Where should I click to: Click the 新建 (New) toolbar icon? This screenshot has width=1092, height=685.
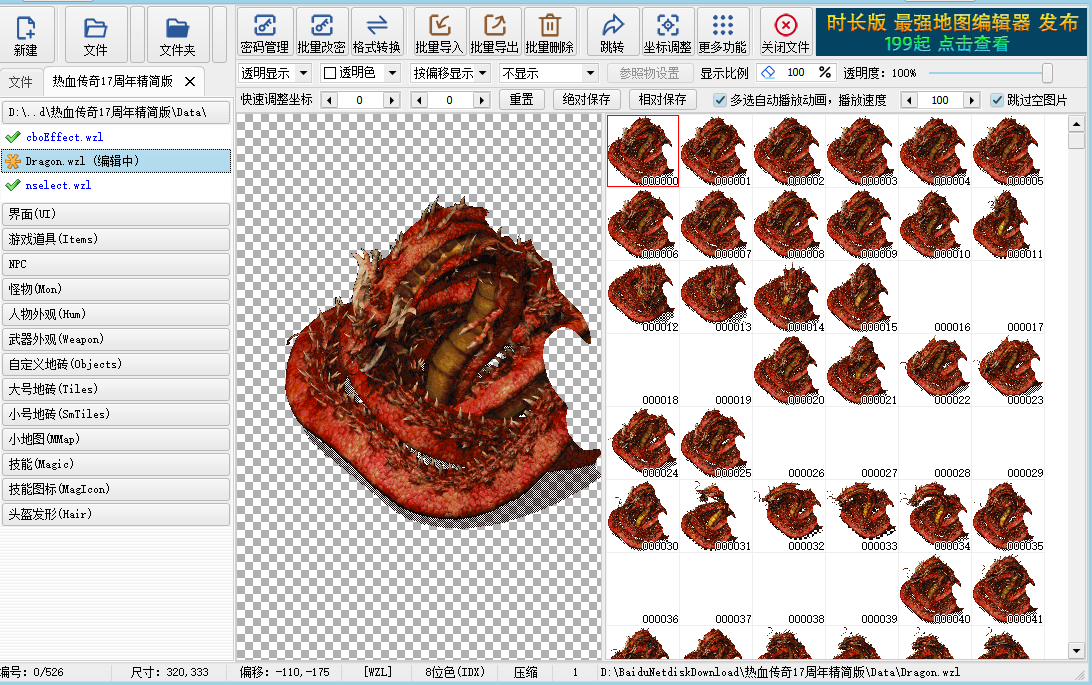[26, 35]
